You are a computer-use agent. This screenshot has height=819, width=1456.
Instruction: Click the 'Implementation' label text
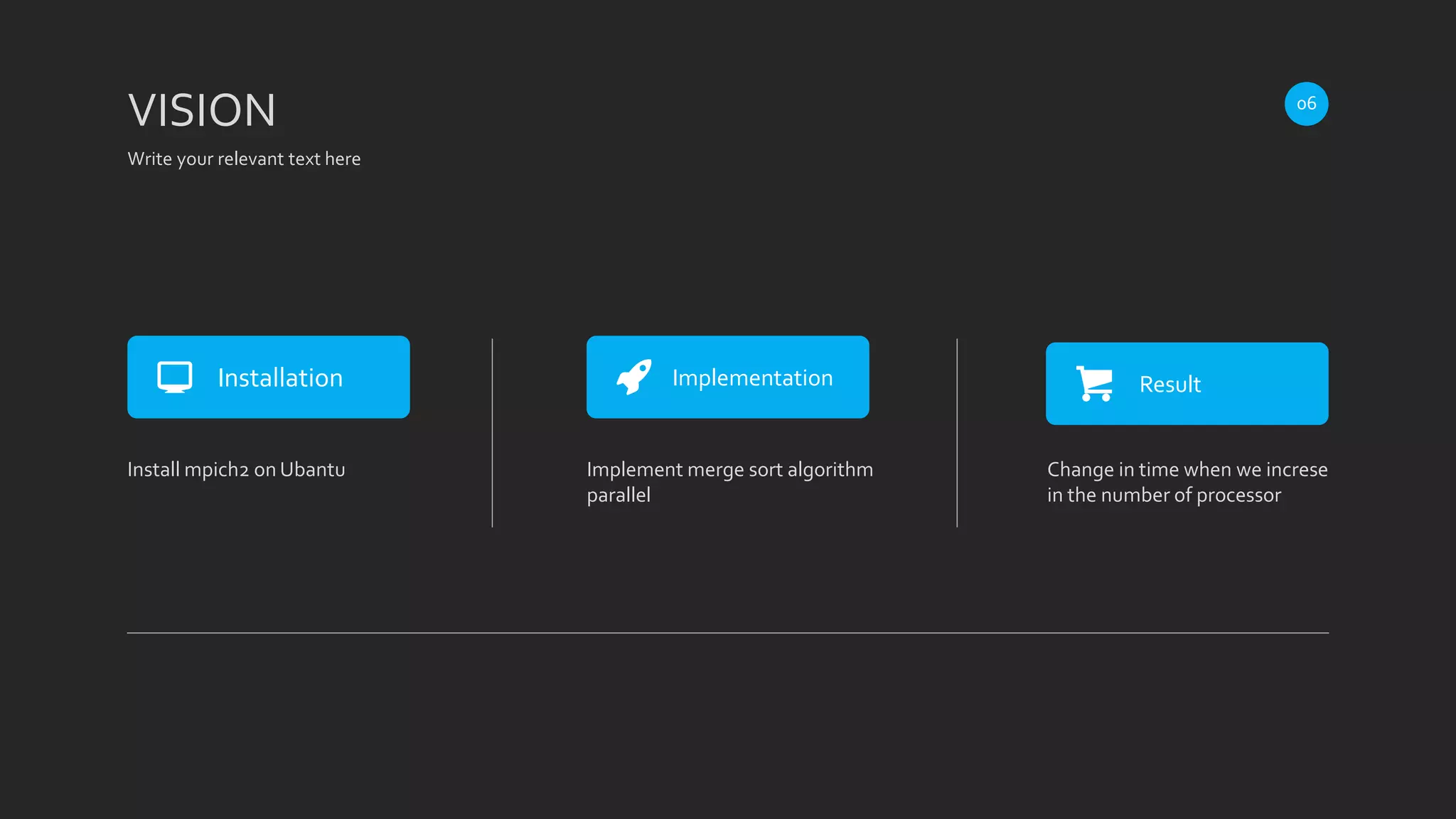752,378
